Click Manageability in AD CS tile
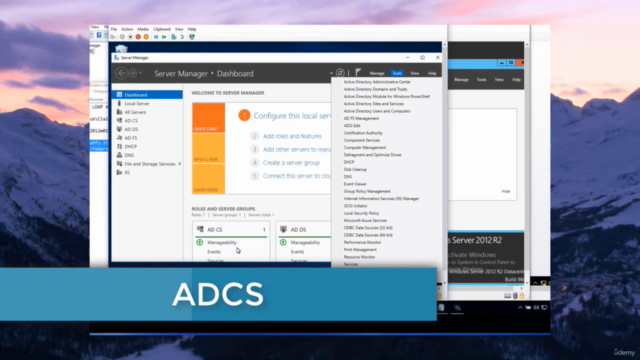Image resolution: width=640 pixels, height=360 pixels. pyautogui.click(x=222, y=242)
